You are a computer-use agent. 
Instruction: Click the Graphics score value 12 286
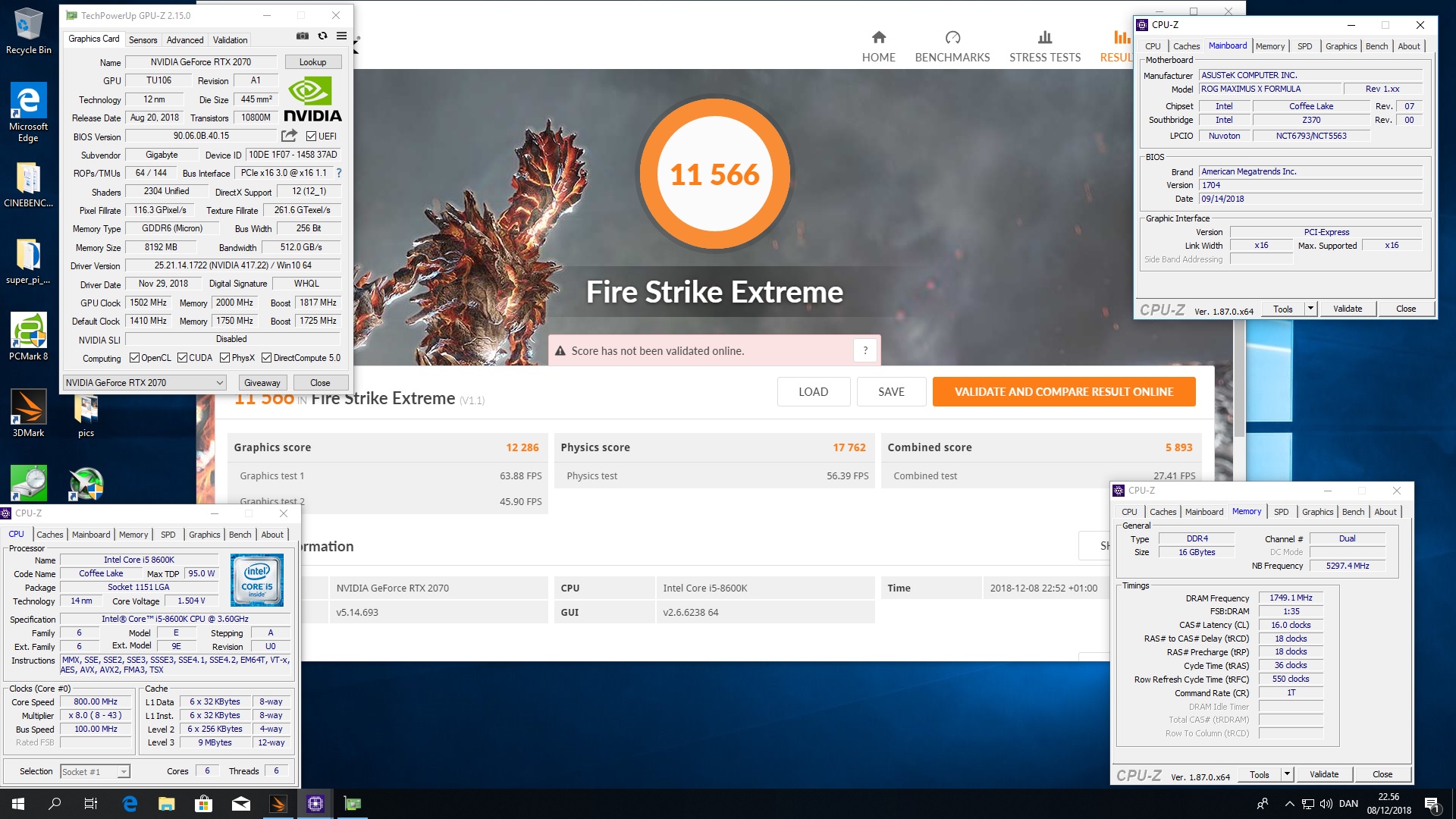pyautogui.click(x=522, y=447)
